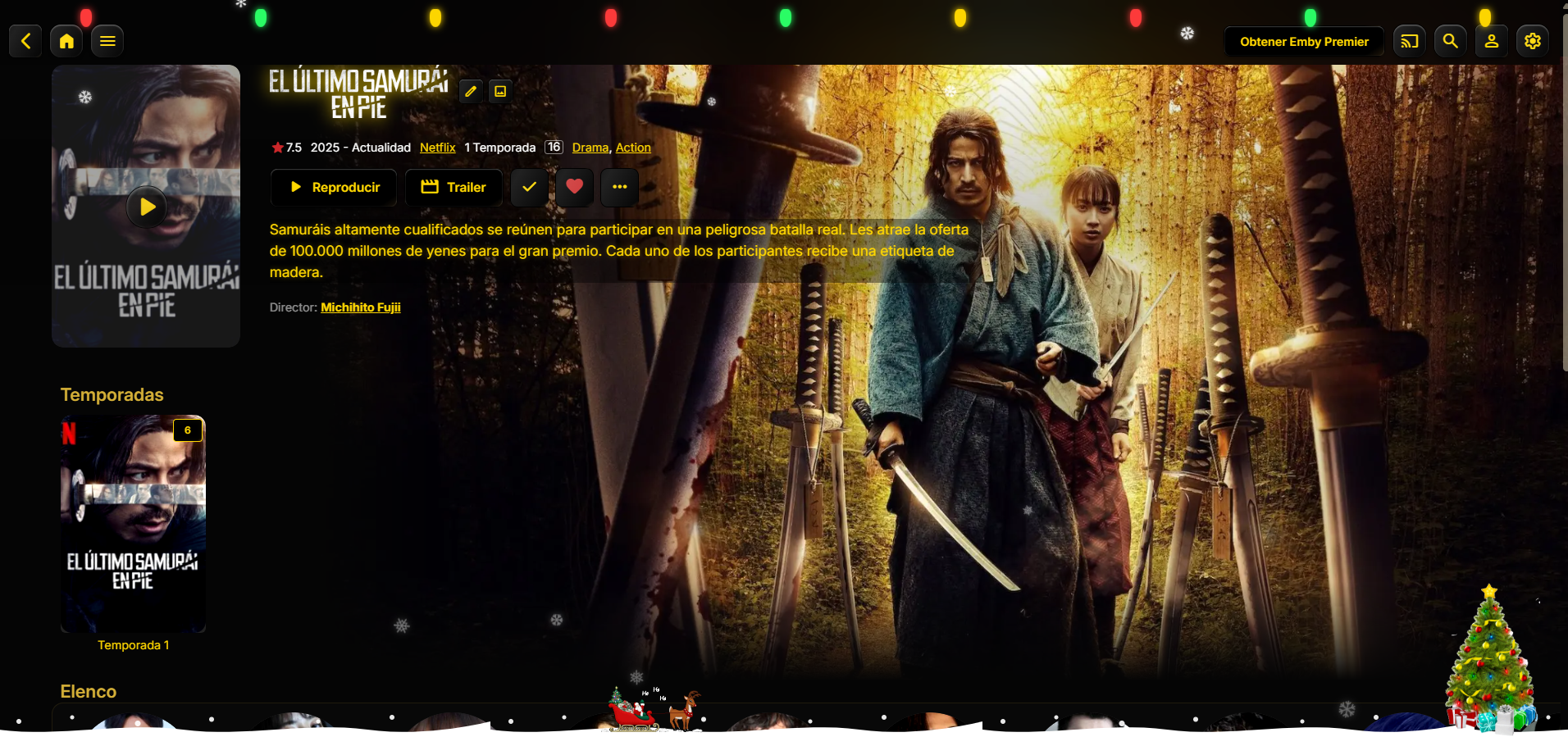
Task: Open the Temporada 1 poster thumbnail
Action: 133,524
